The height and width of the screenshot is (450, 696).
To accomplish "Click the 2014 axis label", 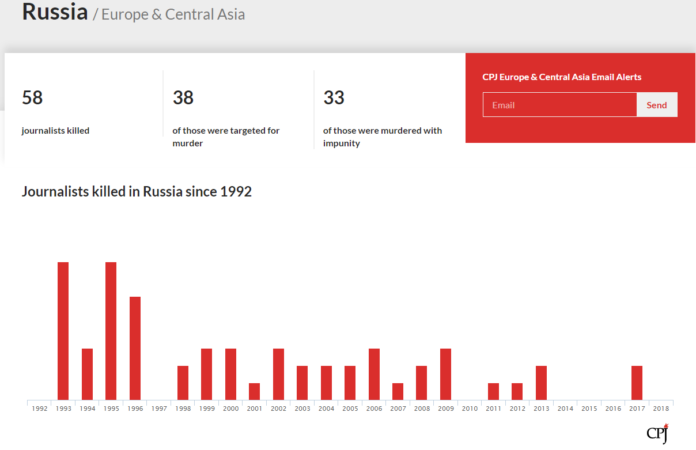I will click(x=566, y=408).
